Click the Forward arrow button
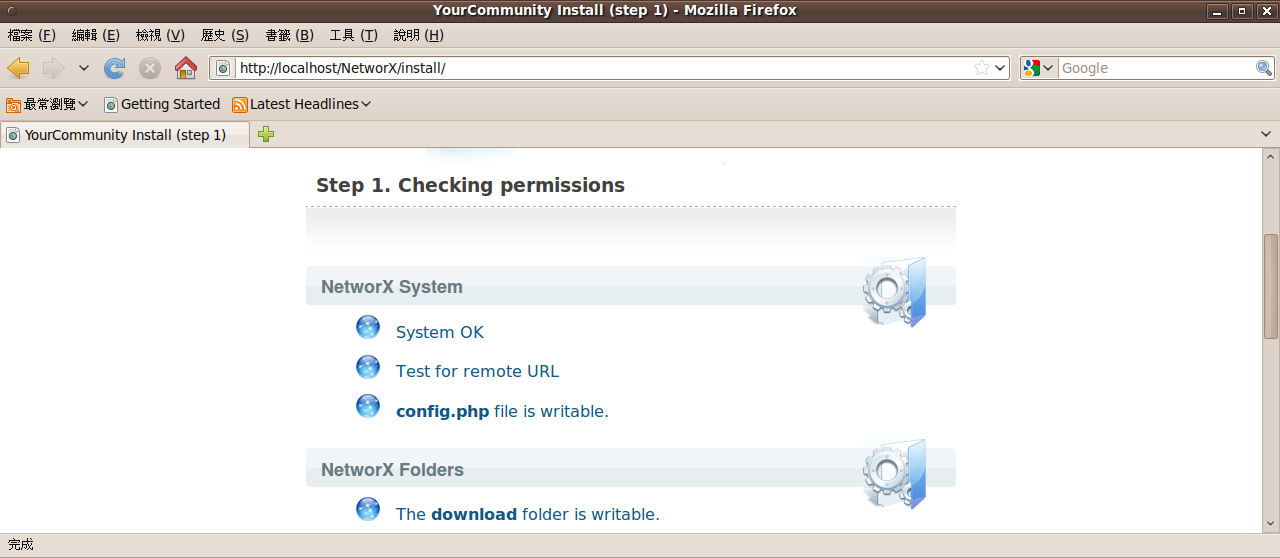Image resolution: width=1280 pixels, height=558 pixels. (x=53, y=68)
